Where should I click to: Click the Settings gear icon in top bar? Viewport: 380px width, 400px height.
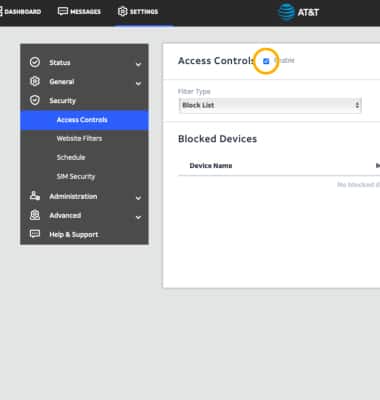(123, 12)
